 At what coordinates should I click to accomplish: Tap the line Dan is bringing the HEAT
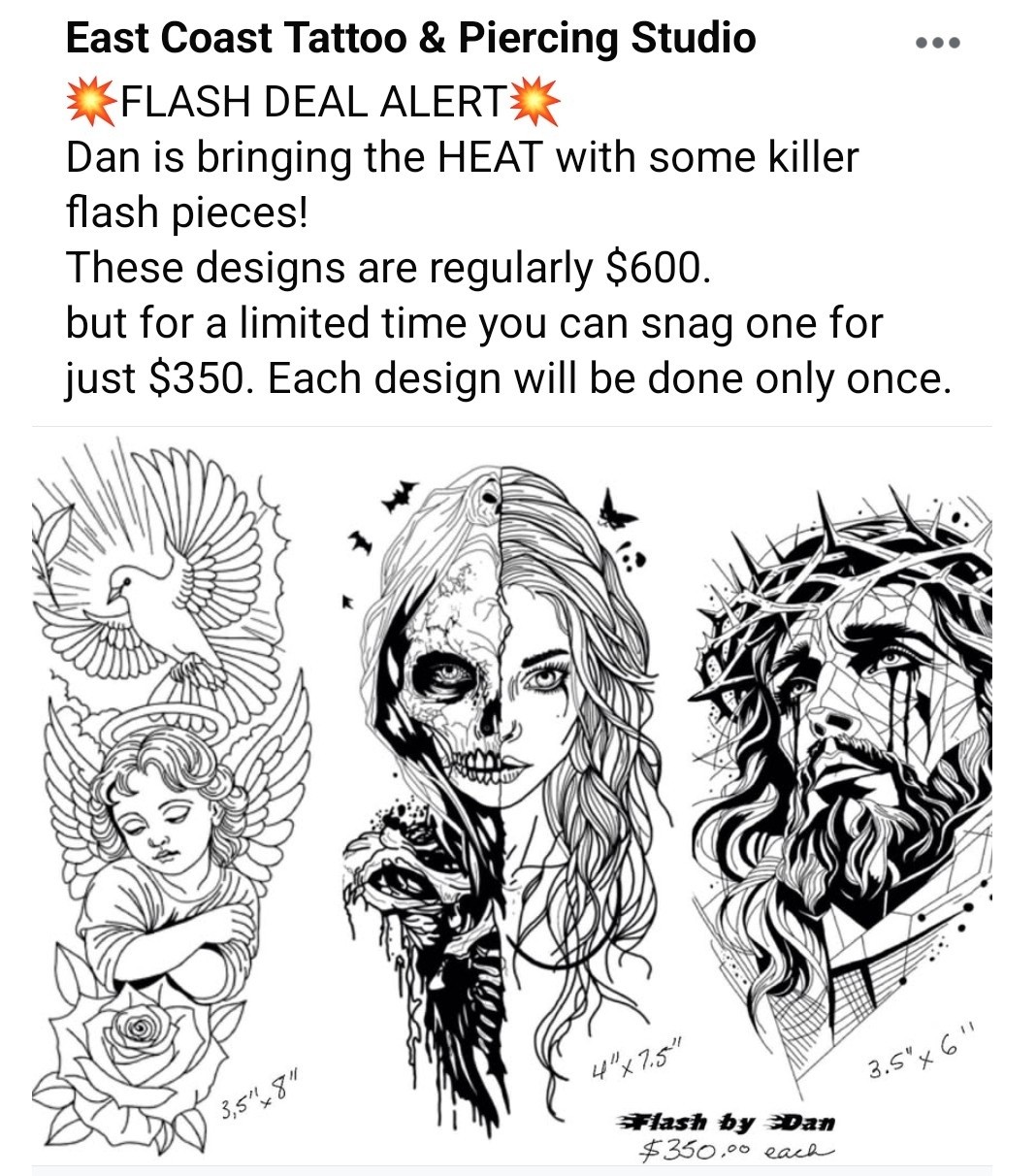pyautogui.click(x=463, y=157)
